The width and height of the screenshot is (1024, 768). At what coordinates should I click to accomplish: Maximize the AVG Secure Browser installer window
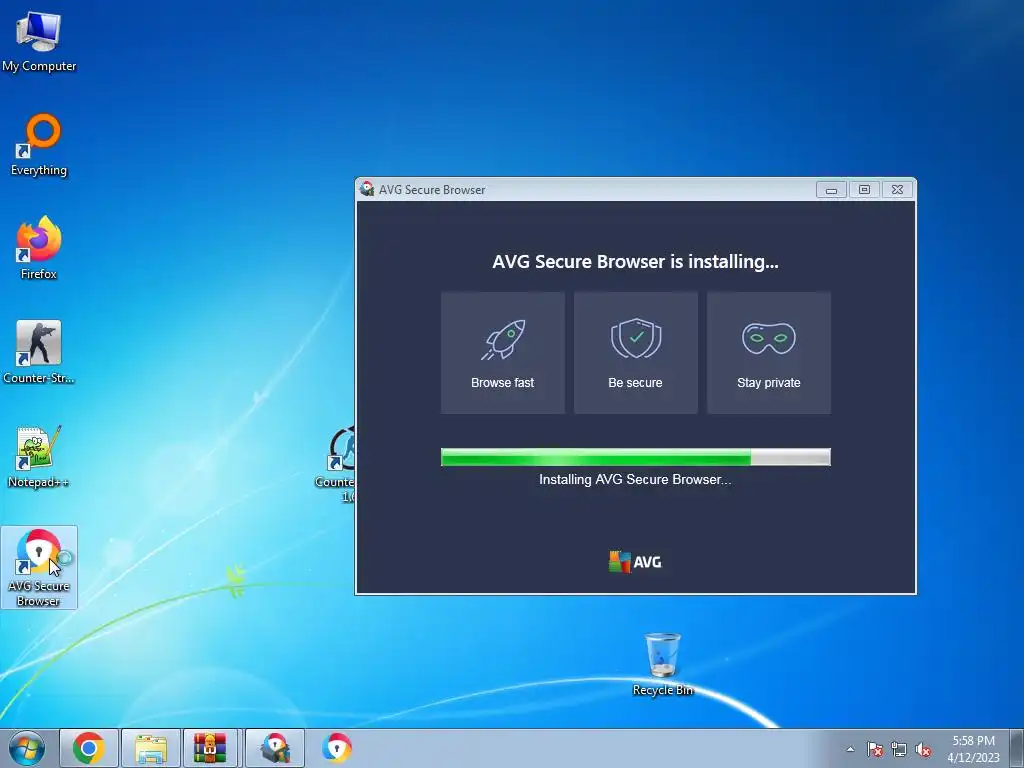tap(864, 190)
